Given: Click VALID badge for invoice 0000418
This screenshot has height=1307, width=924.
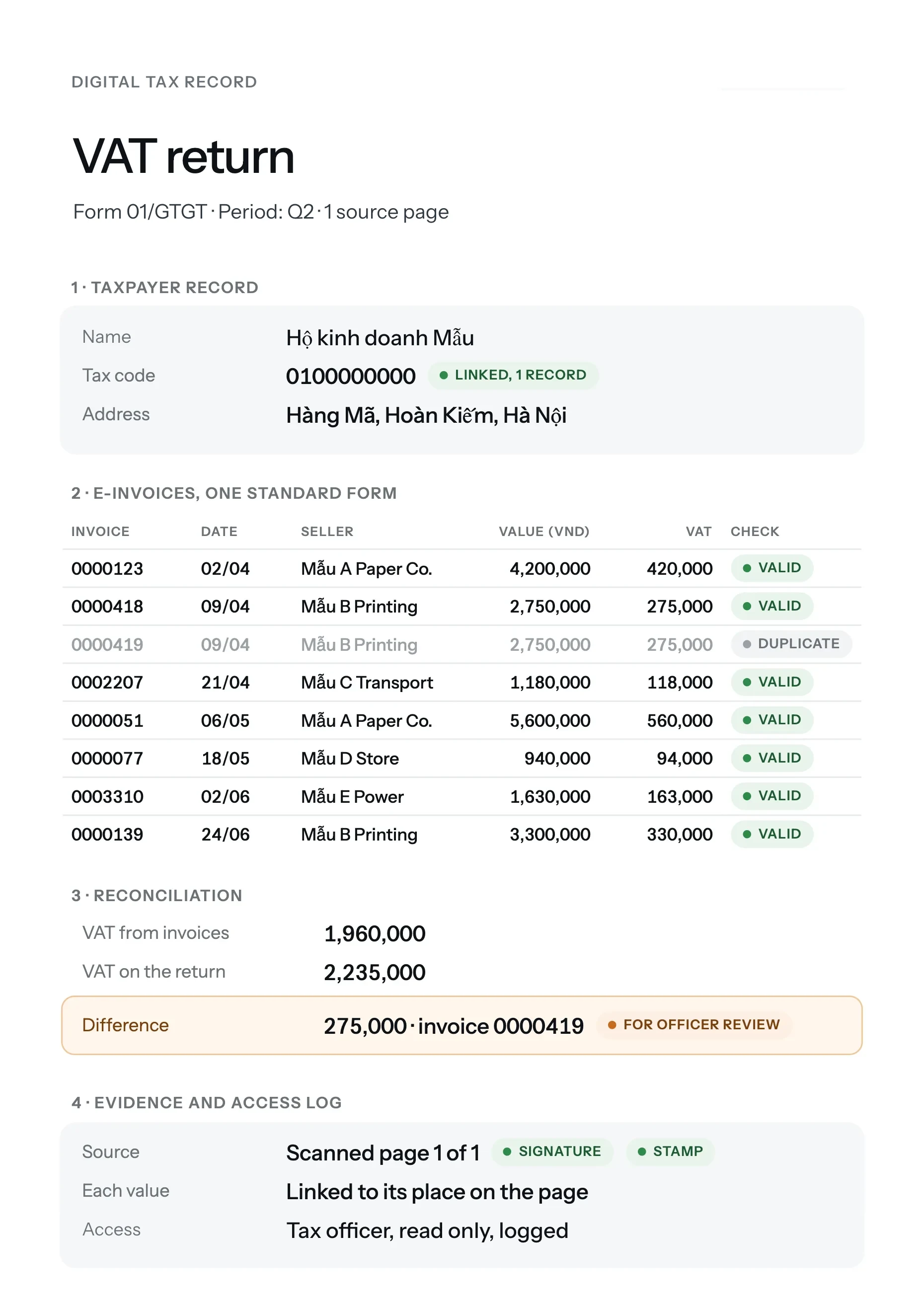Looking at the screenshot, I should [772, 606].
